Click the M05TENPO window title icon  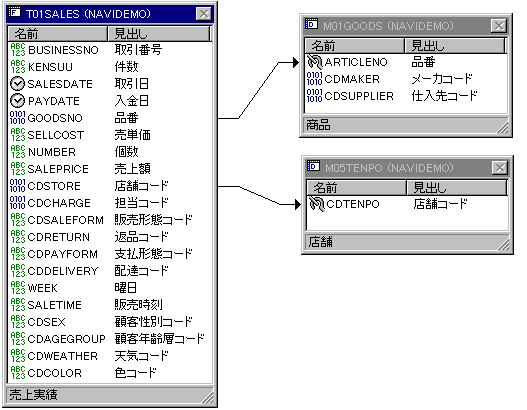pyautogui.click(x=313, y=166)
